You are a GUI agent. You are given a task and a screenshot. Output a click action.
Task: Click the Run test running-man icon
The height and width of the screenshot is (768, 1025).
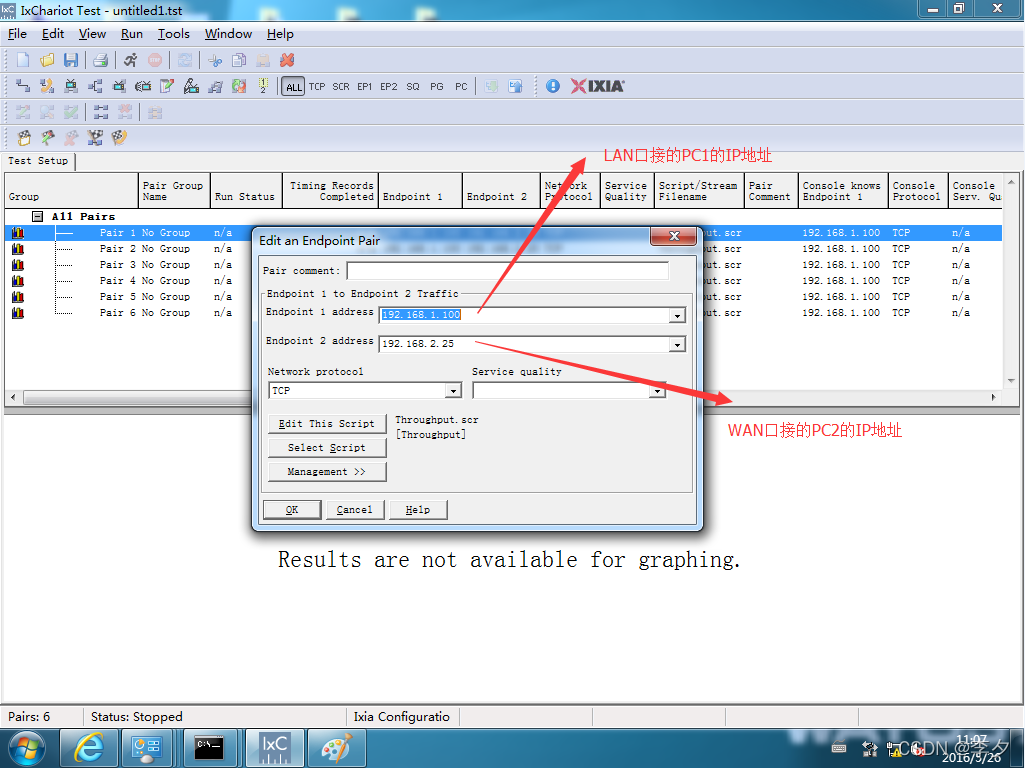click(130, 61)
